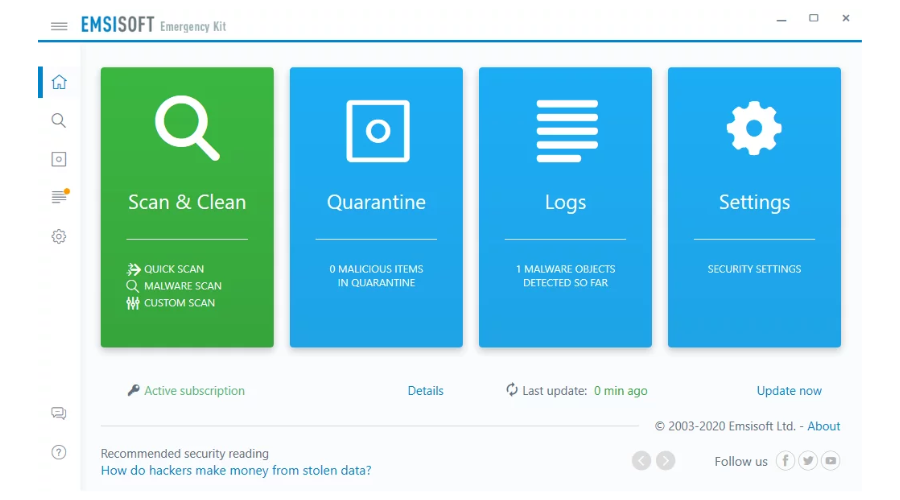Open the hamburger menu next to Emsisoft logo
The height and width of the screenshot is (500, 900).
click(x=59, y=26)
